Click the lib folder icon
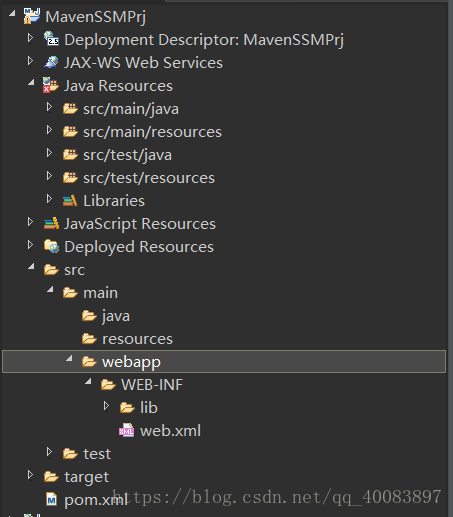The width and height of the screenshot is (453, 517). (x=127, y=407)
